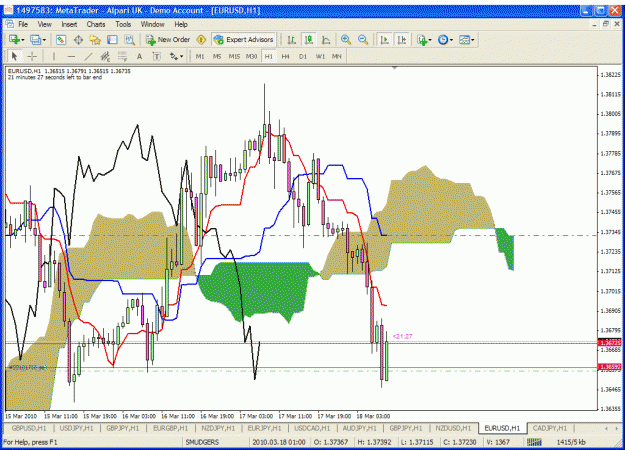Pick the vertical line drawing tool

point(54,57)
